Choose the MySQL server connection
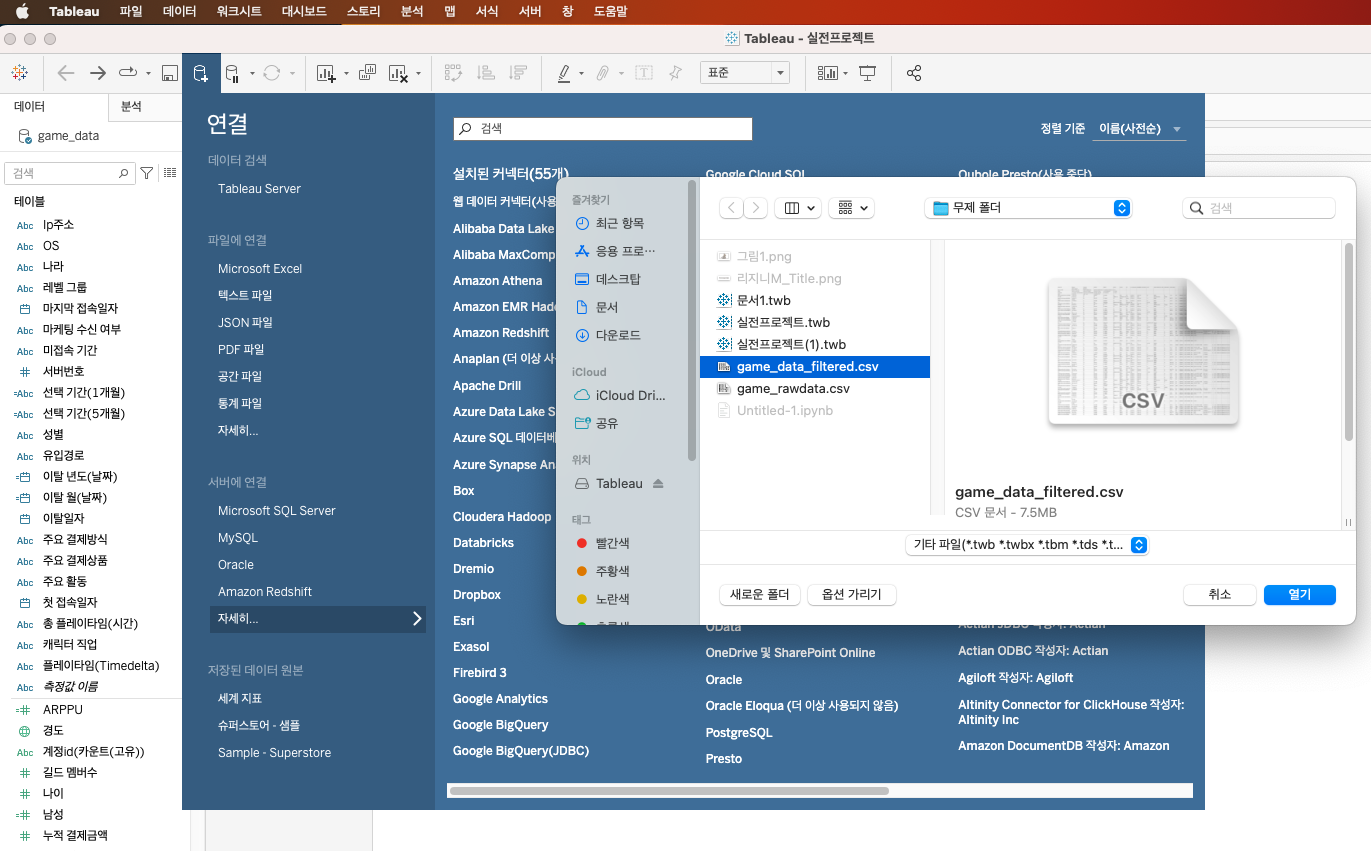The image size is (1371, 851). coord(238,537)
